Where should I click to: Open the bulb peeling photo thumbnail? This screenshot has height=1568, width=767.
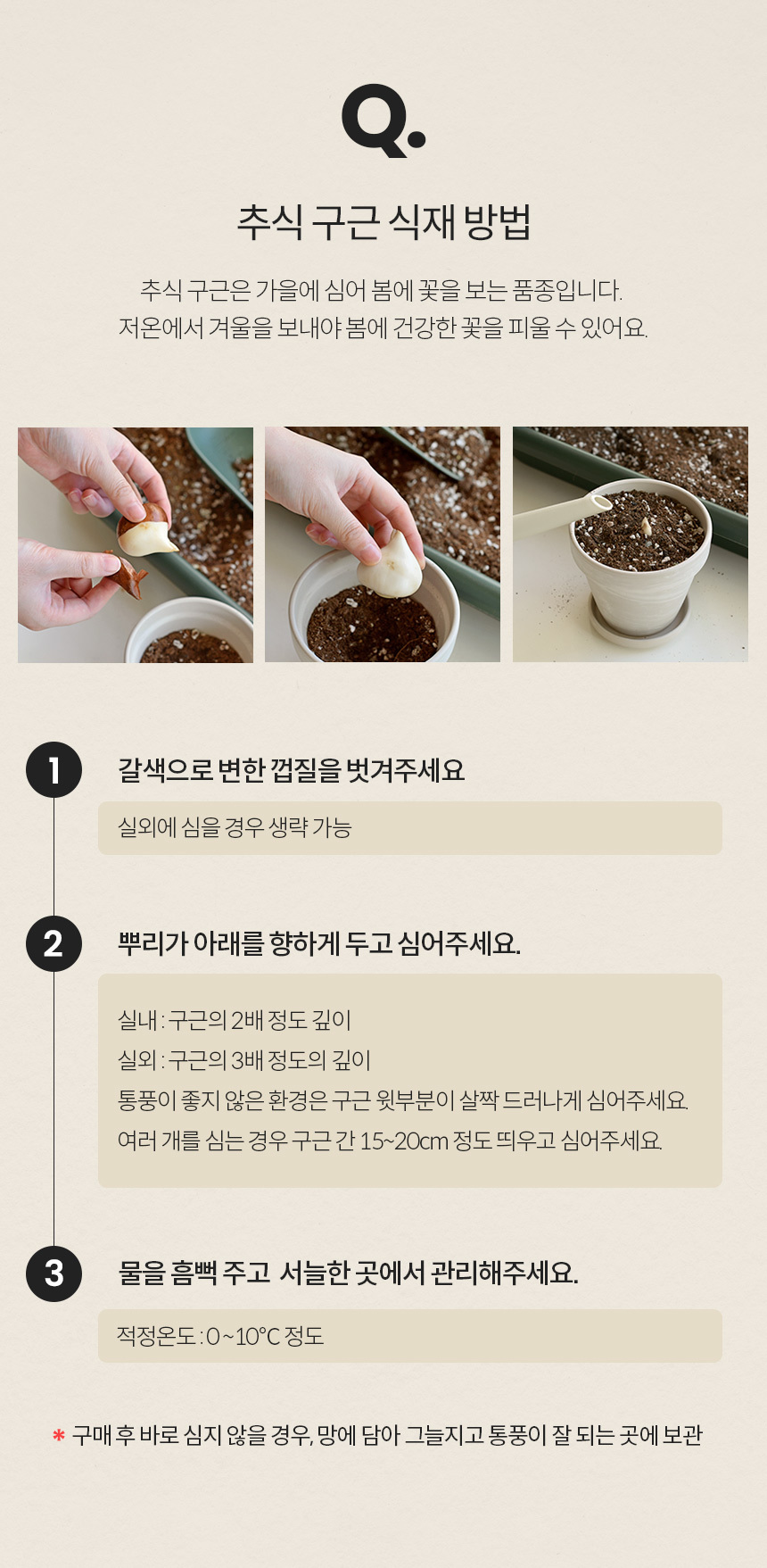tap(136, 544)
